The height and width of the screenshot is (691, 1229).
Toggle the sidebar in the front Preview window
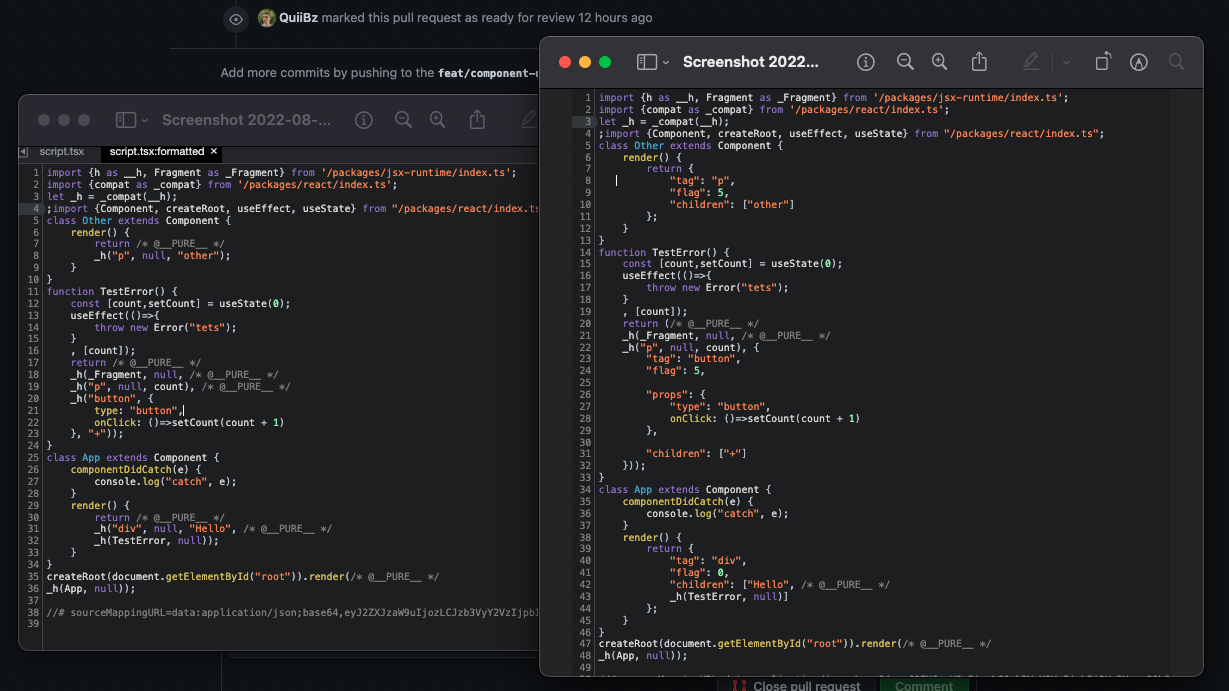coord(647,62)
